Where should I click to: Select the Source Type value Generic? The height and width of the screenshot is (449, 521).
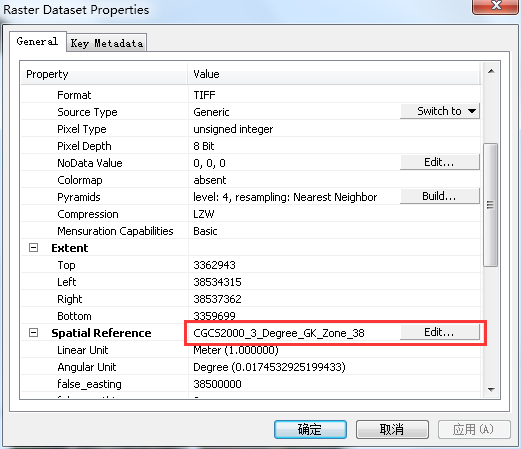(211, 112)
